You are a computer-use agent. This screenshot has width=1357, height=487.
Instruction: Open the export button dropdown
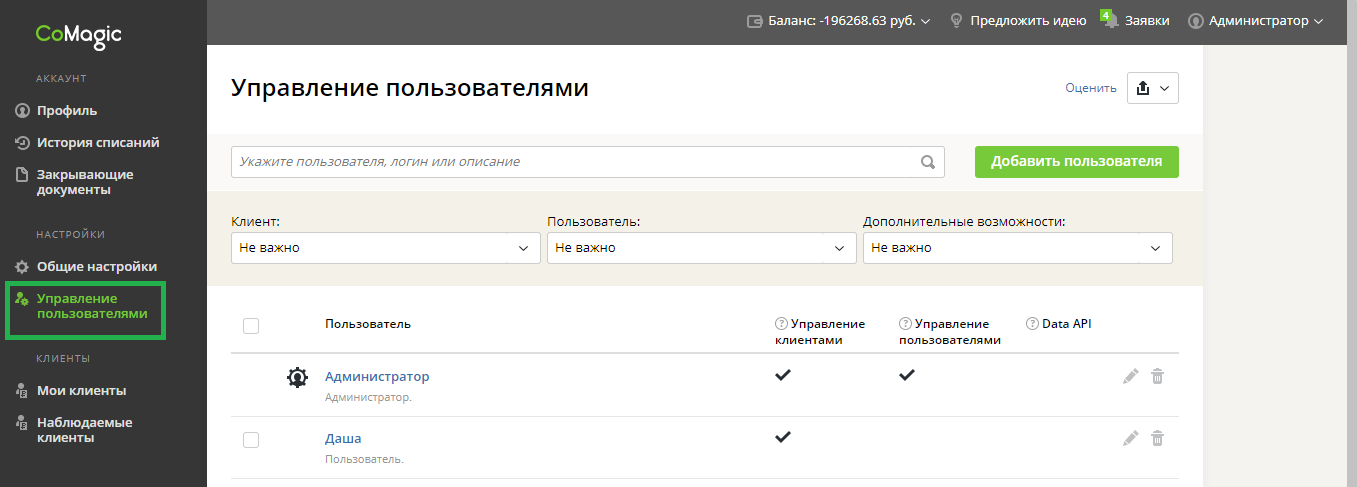tap(1153, 88)
